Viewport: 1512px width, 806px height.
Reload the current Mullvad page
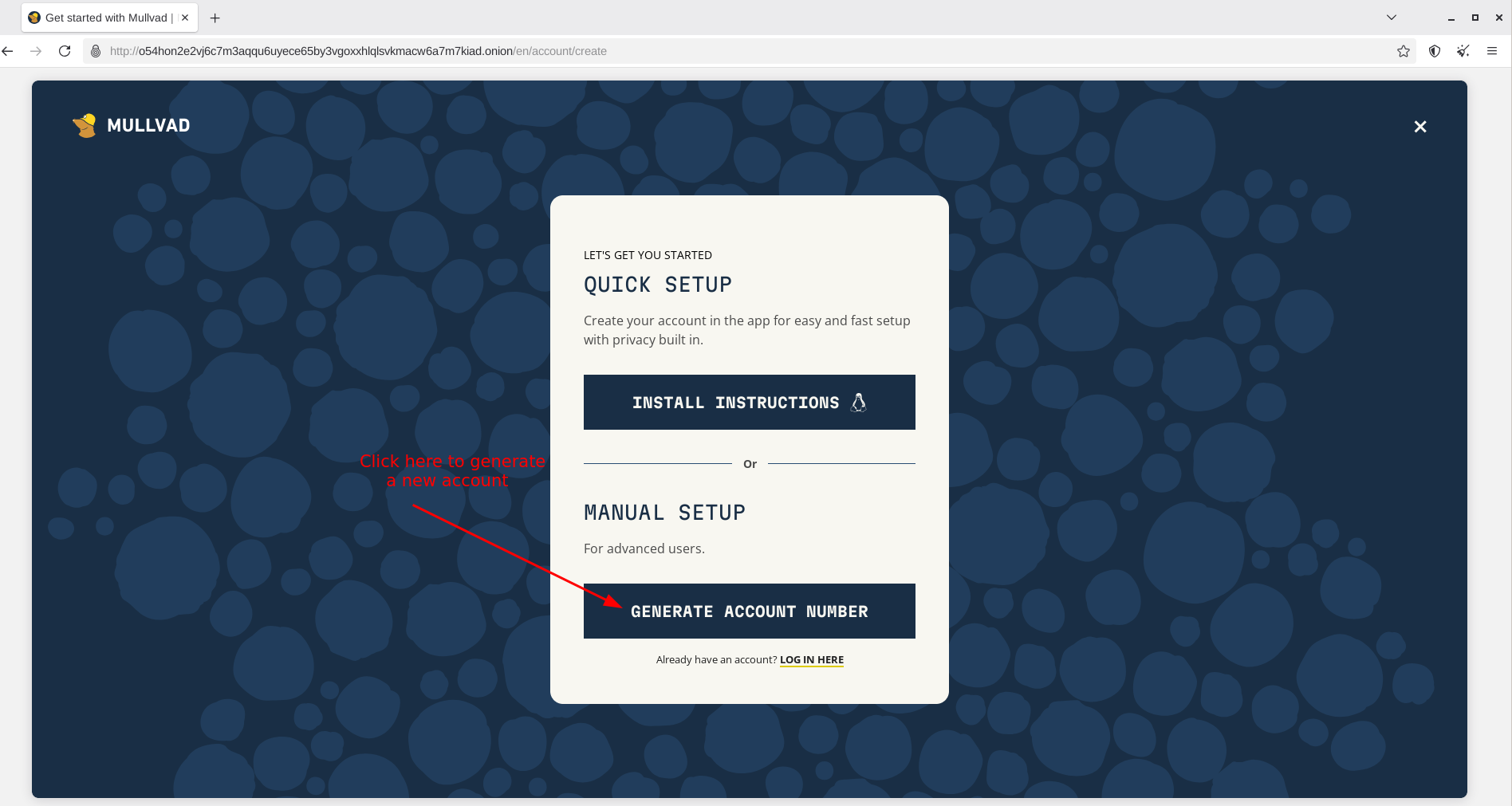pyautogui.click(x=65, y=51)
